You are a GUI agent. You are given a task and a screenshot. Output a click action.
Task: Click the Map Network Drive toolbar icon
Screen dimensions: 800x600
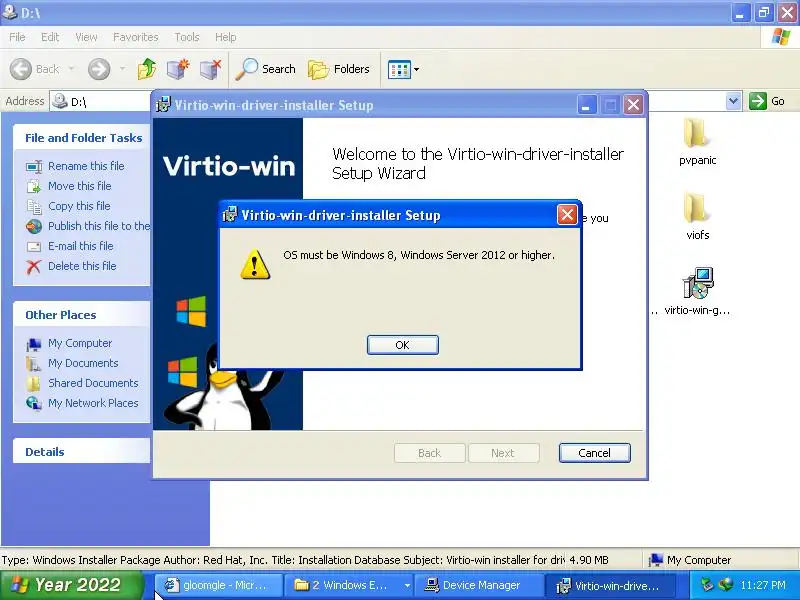pos(178,69)
